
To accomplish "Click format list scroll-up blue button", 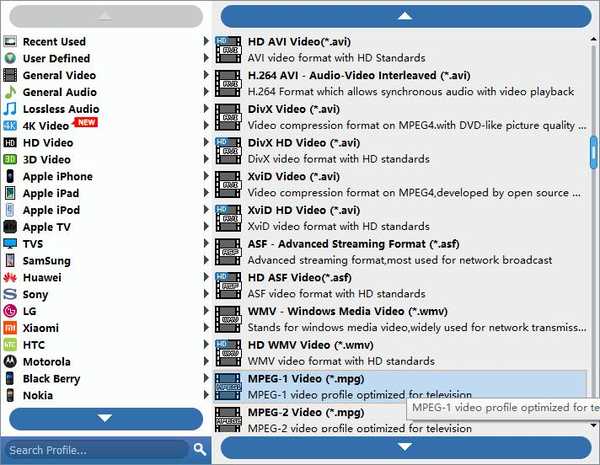I will pyautogui.click(x=406, y=16).
